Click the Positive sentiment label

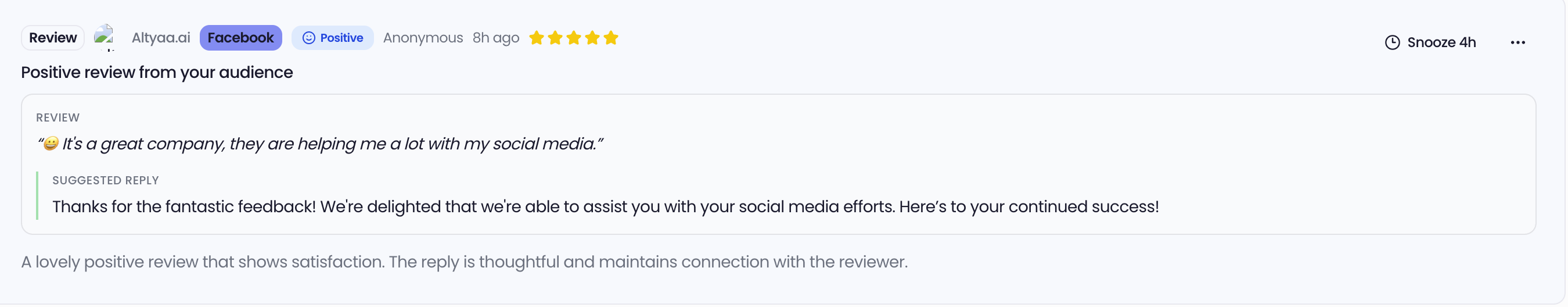pyautogui.click(x=341, y=38)
